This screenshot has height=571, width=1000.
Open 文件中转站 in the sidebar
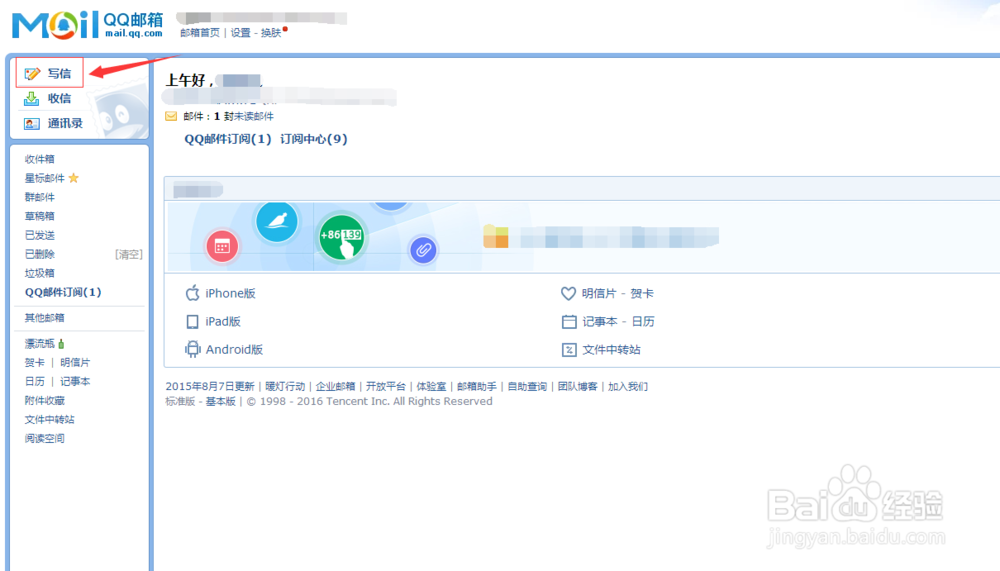50,419
